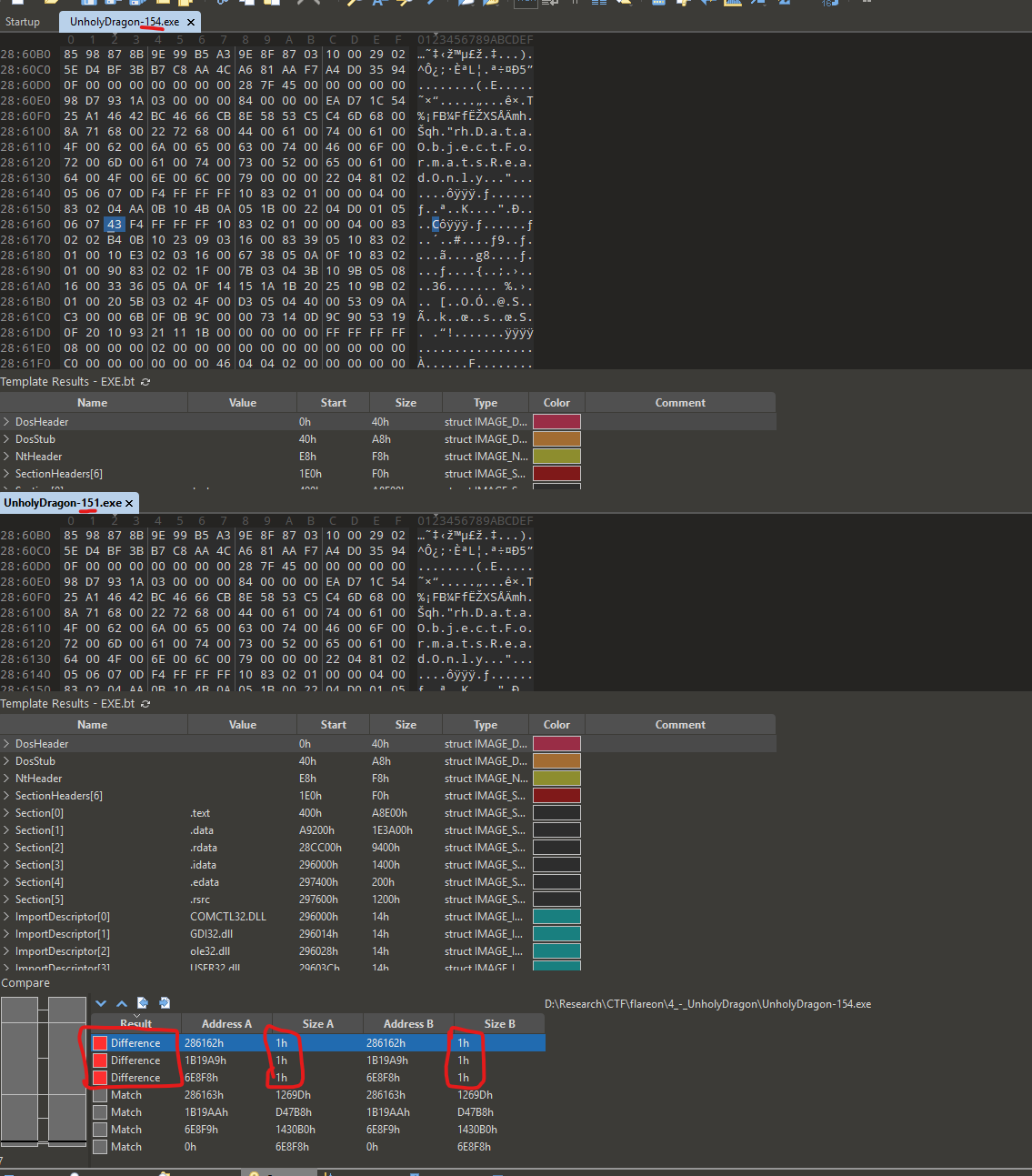Sort compare results by Address A column
The height and width of the screenshot is (1176, 1032).
226,1024
